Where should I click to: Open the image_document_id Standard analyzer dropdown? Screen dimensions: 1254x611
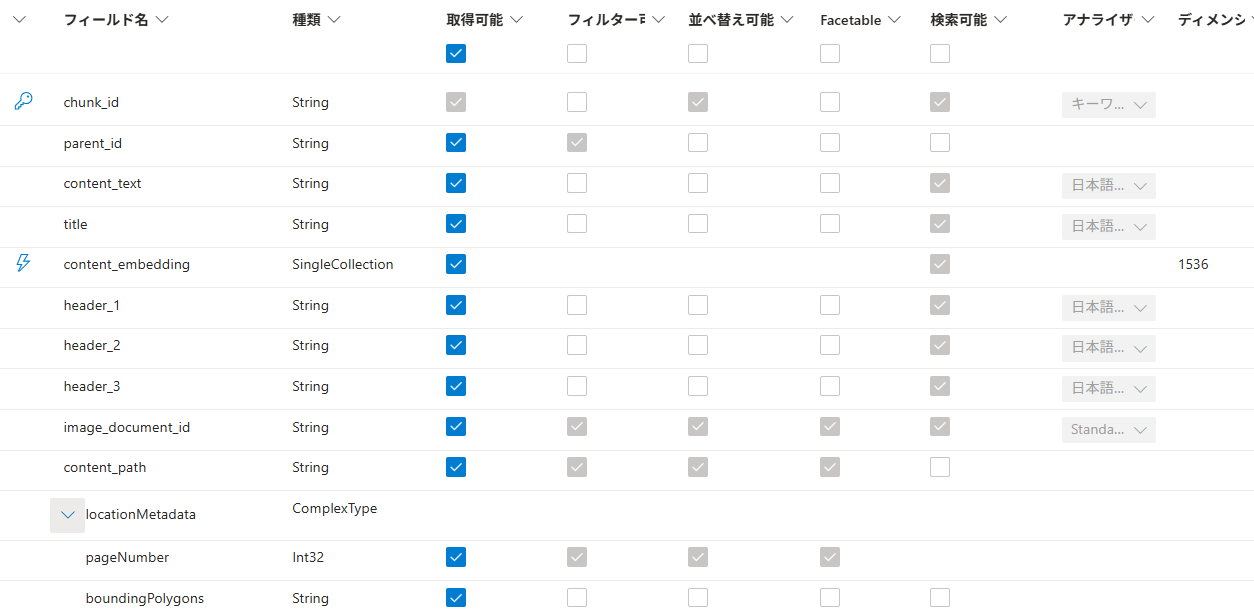point(1109,430)
